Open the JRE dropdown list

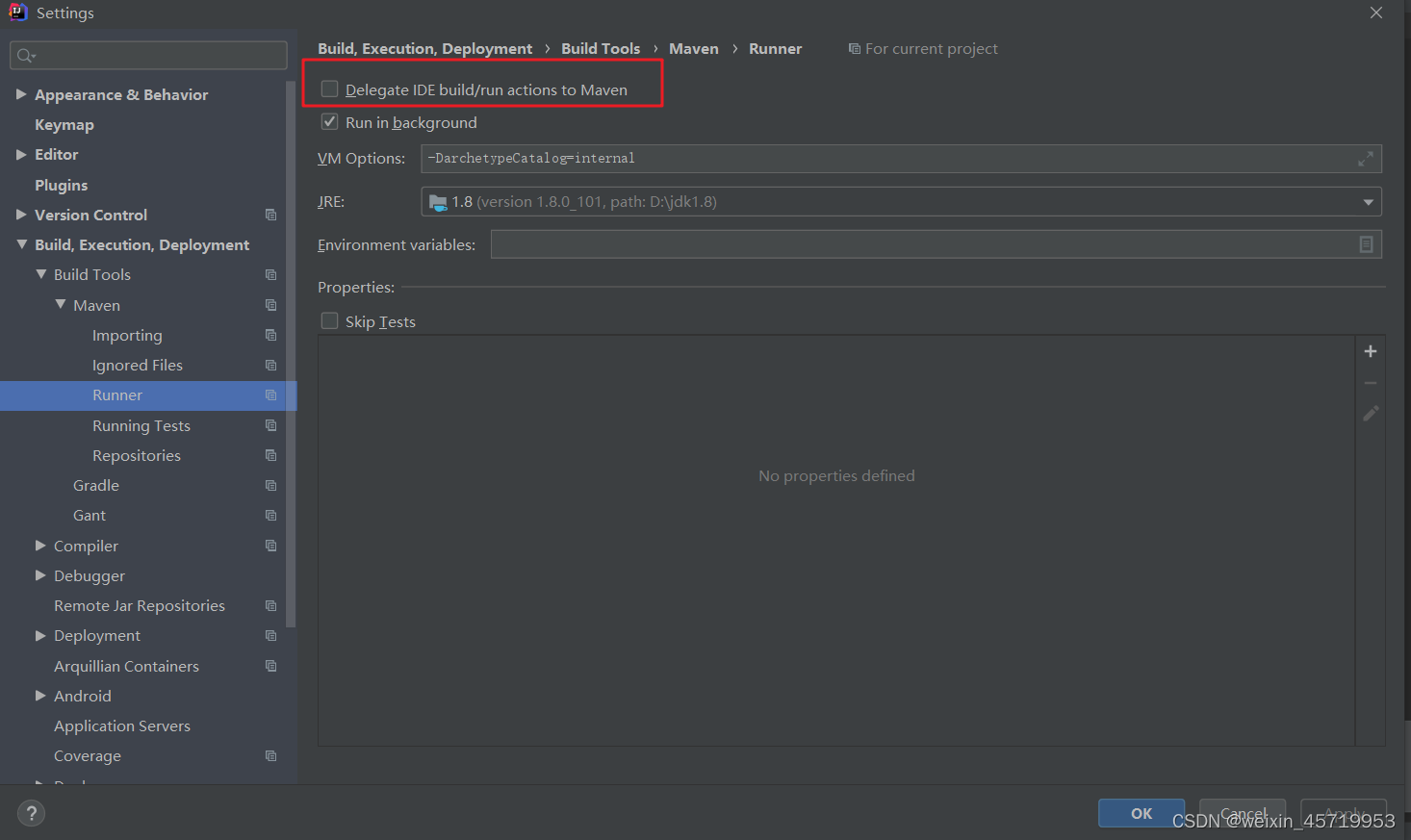click(1368, 202)
